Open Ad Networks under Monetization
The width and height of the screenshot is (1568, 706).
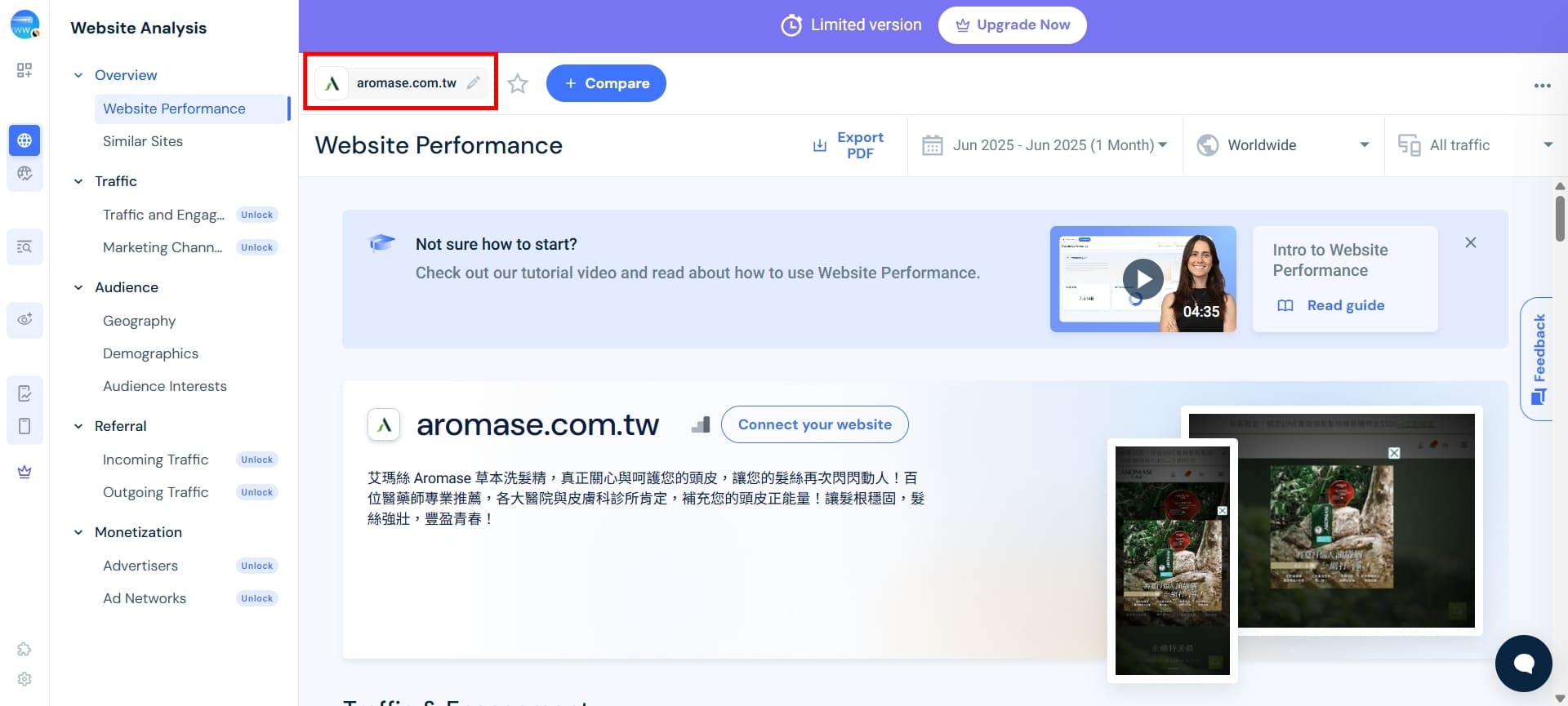click(145, 598)
